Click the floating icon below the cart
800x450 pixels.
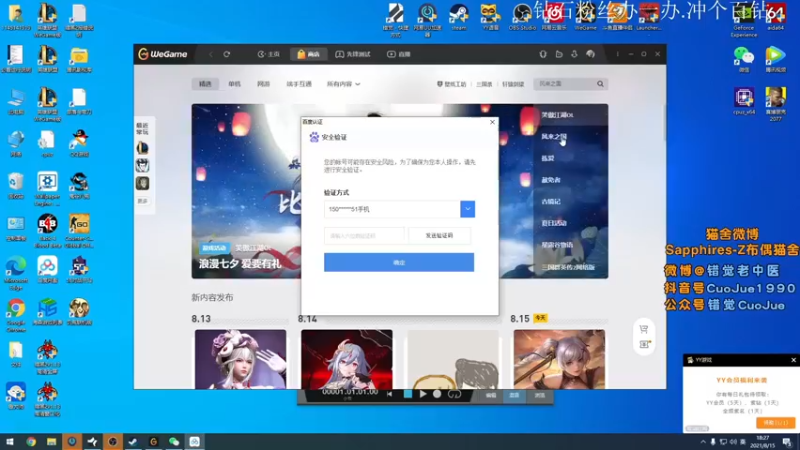644,345
